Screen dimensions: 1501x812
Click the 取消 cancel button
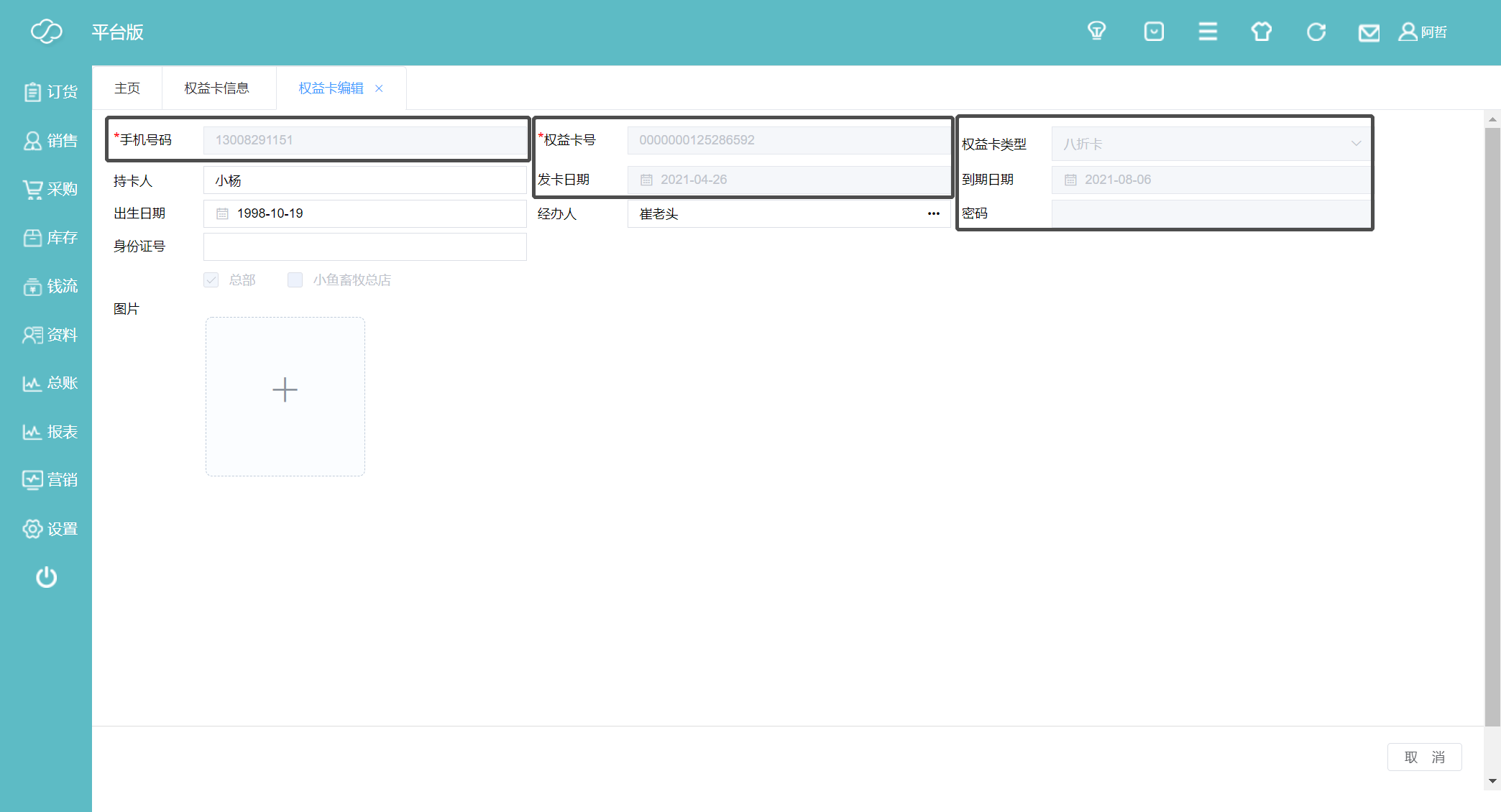pyautogui.click(x=1424, y=757)
